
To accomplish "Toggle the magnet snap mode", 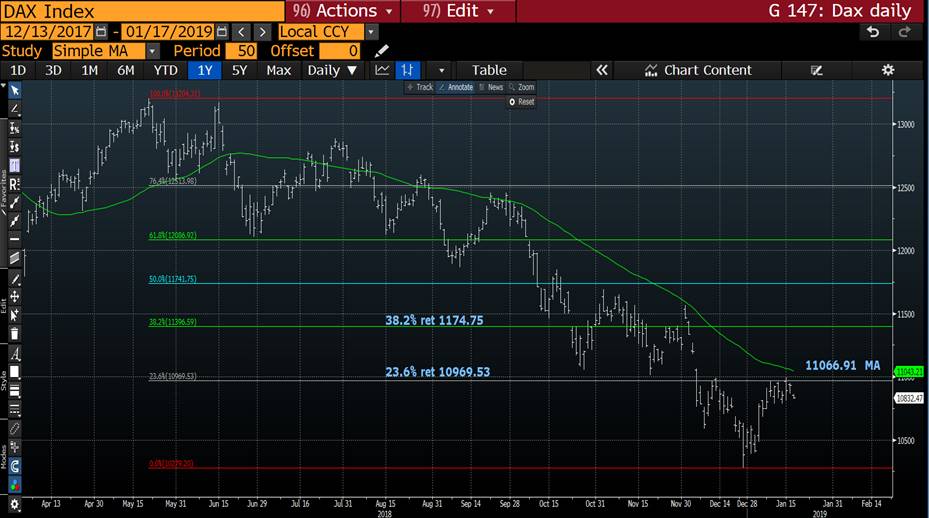I will pos(15,466).
